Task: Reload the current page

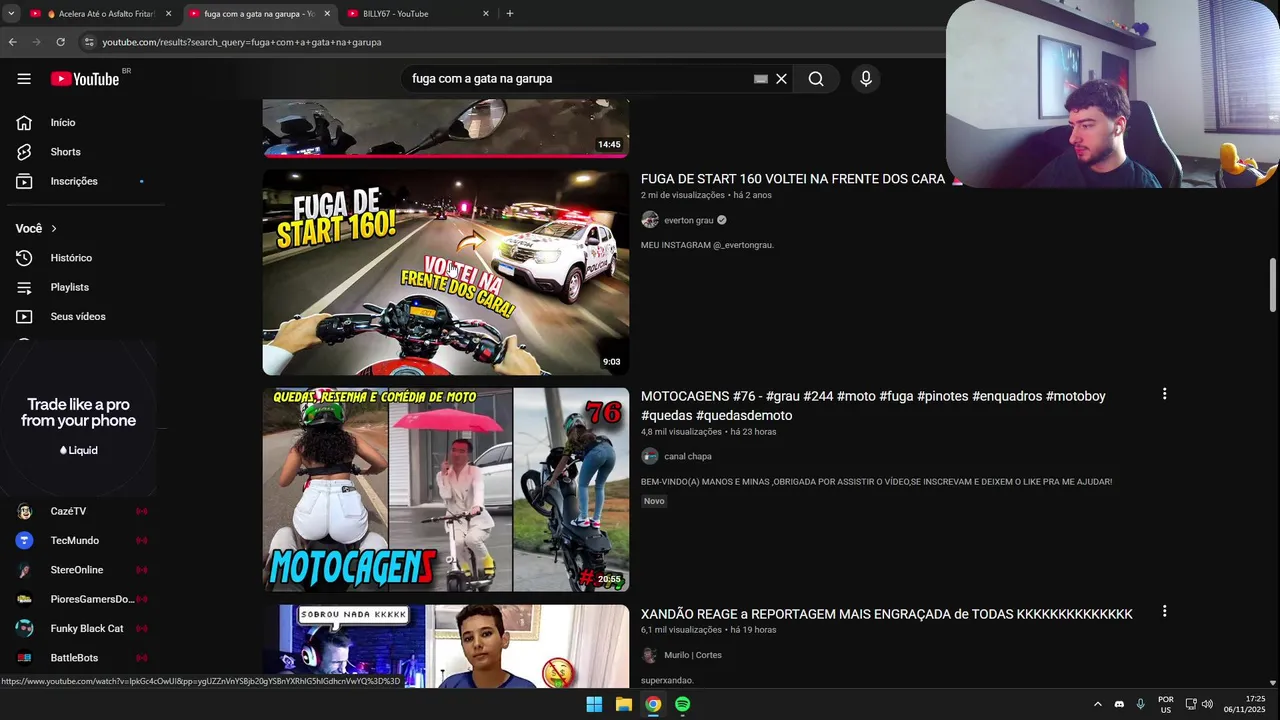Action: 61,42
